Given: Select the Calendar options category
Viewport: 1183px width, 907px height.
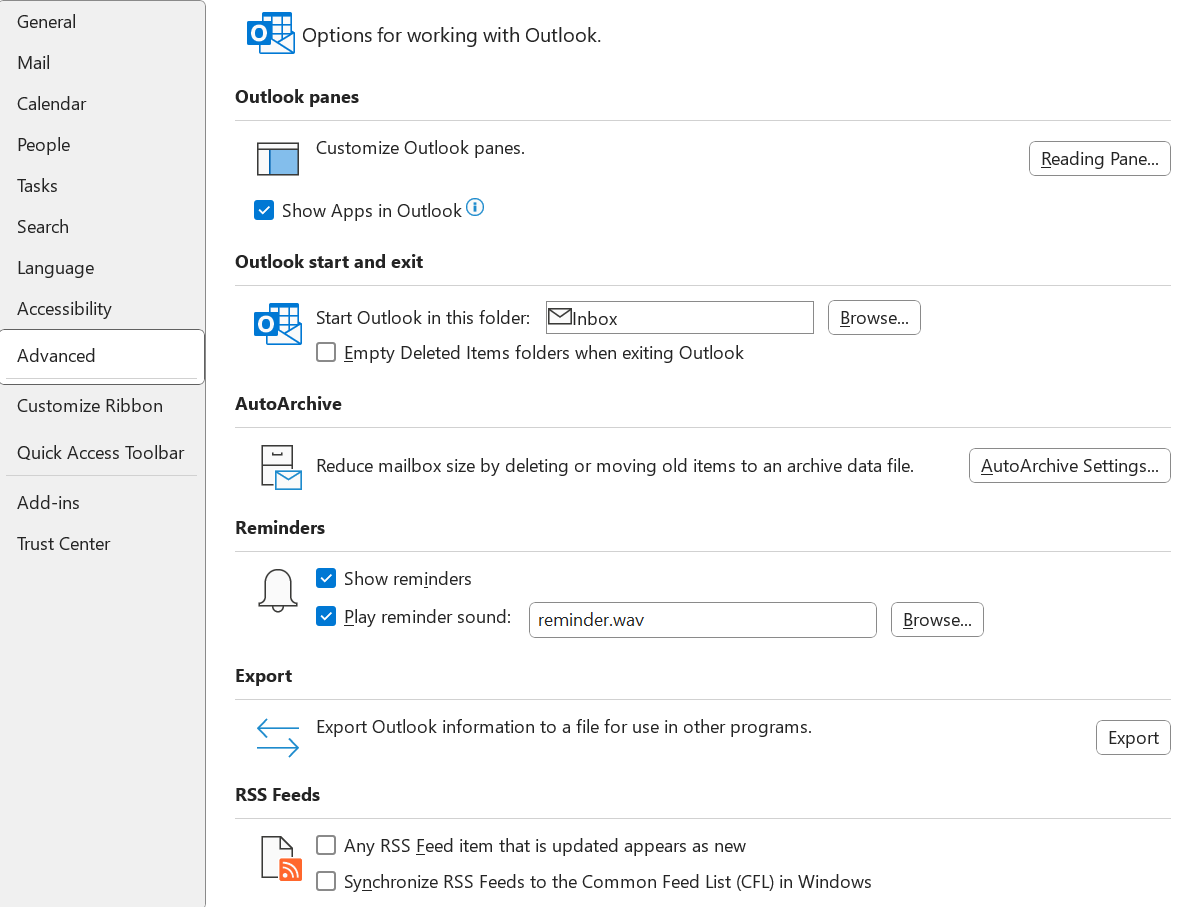Looking at the screenshot, I should (103, 103).
